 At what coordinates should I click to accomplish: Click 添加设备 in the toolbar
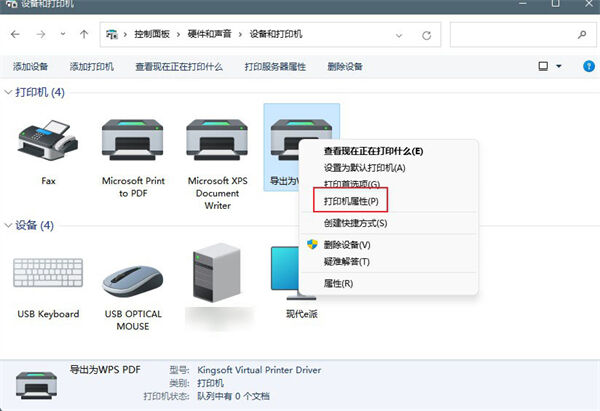[x=30, y=67]
